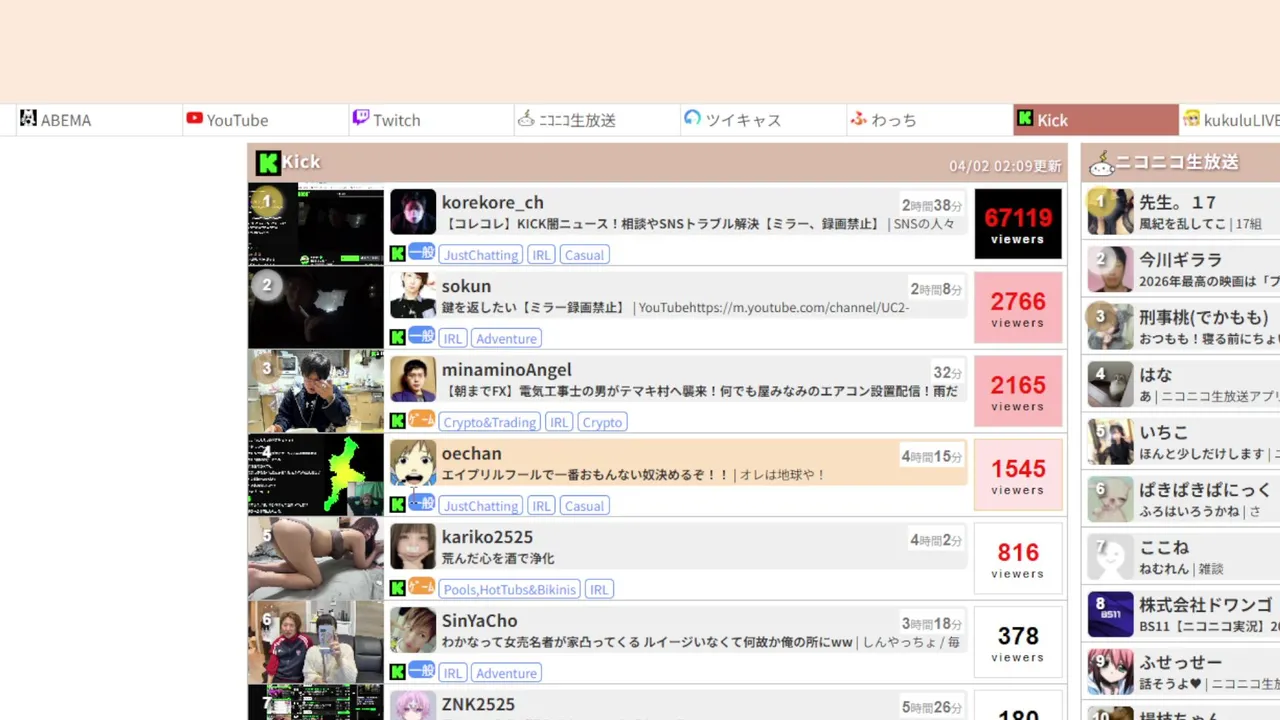Select the ツイキャス tab
The width and height of the screenshot is (1280, 720).
tap(763, 120)
